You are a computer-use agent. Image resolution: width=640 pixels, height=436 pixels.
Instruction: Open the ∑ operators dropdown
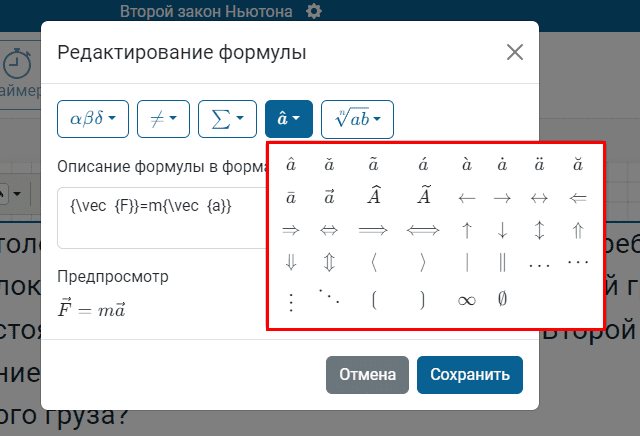227,119
